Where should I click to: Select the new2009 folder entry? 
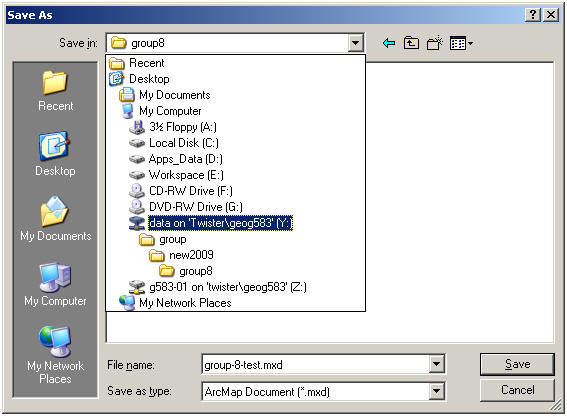tap(182, 255)
